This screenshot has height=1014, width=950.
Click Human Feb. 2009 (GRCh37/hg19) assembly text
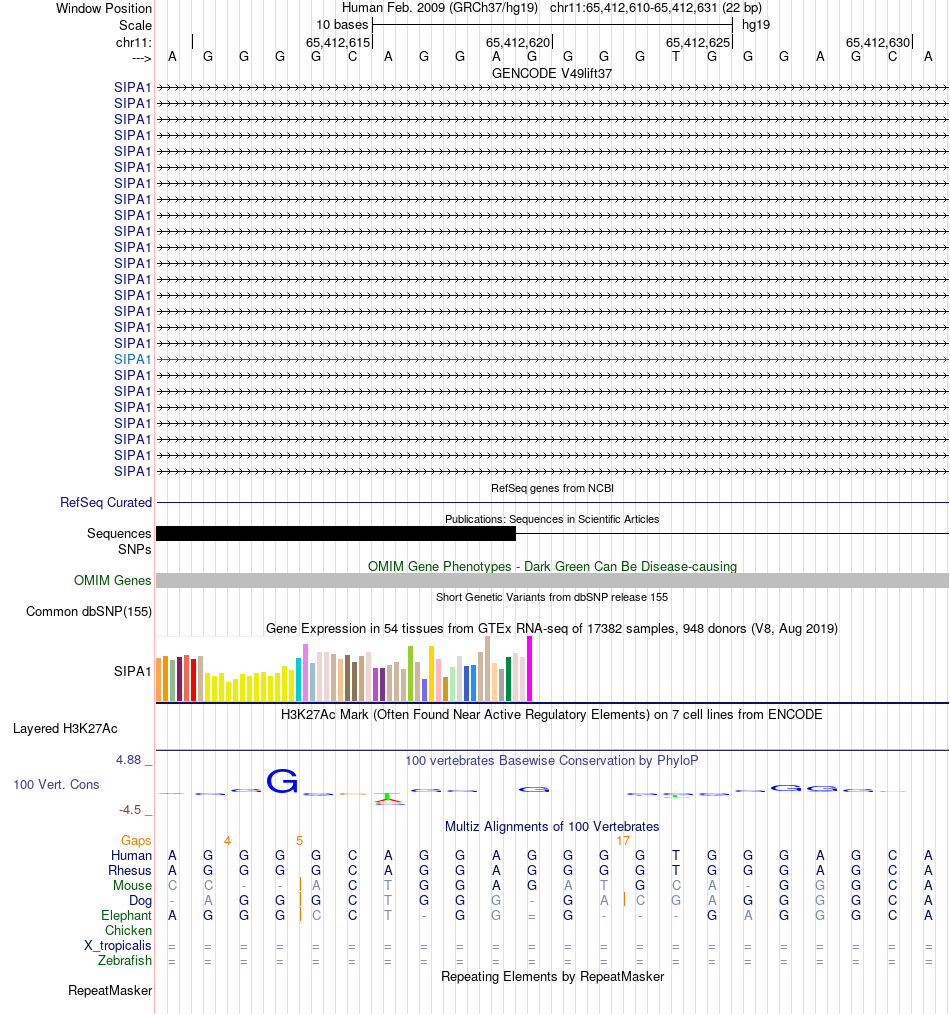click(x=440, y=8)
